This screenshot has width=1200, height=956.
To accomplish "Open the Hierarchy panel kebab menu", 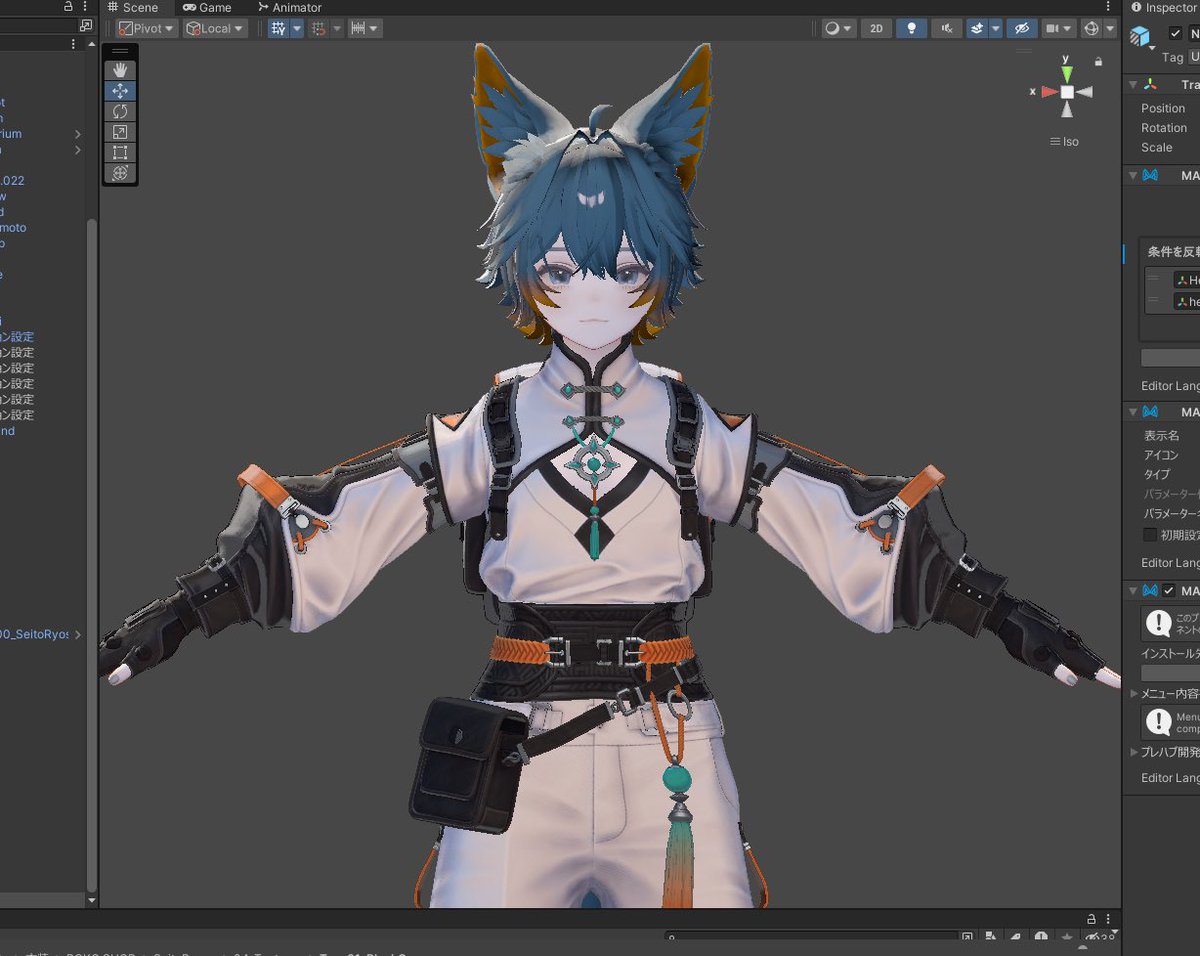I will [86, 6].
